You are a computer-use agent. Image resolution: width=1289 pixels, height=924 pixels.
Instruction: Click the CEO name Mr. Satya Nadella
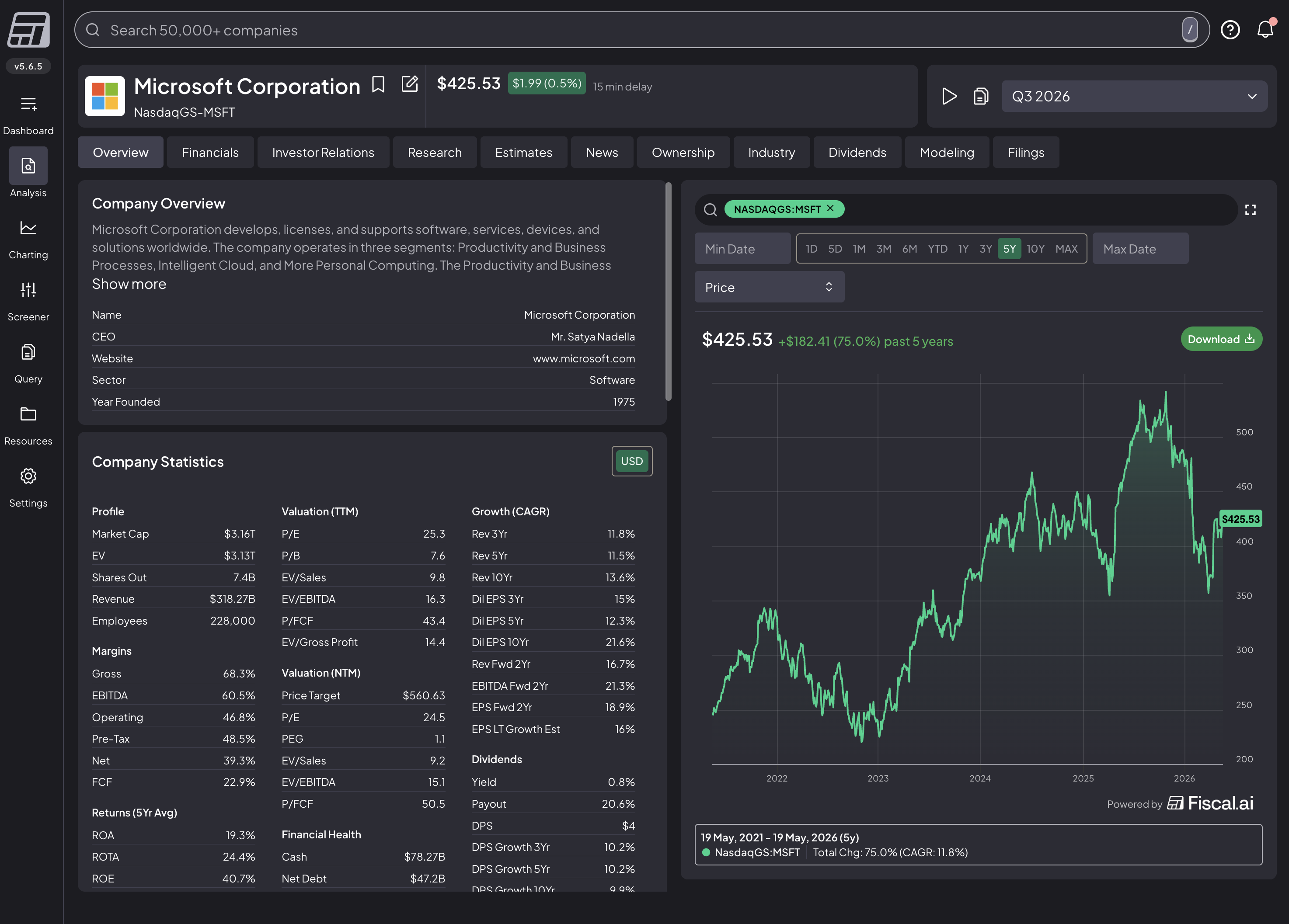pos(593,337)
